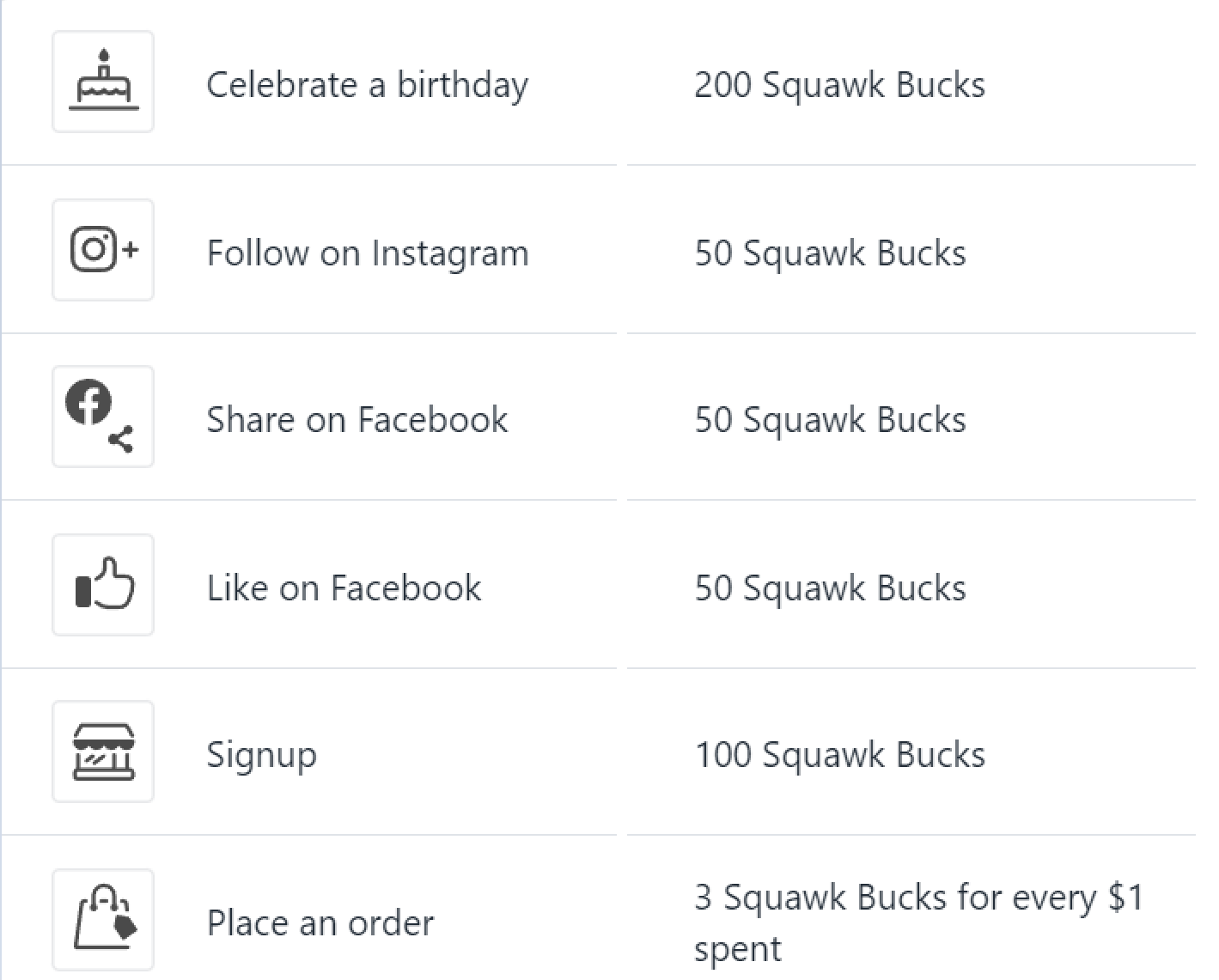Click the plus sign beside the Instagram logo

point(130,250)
